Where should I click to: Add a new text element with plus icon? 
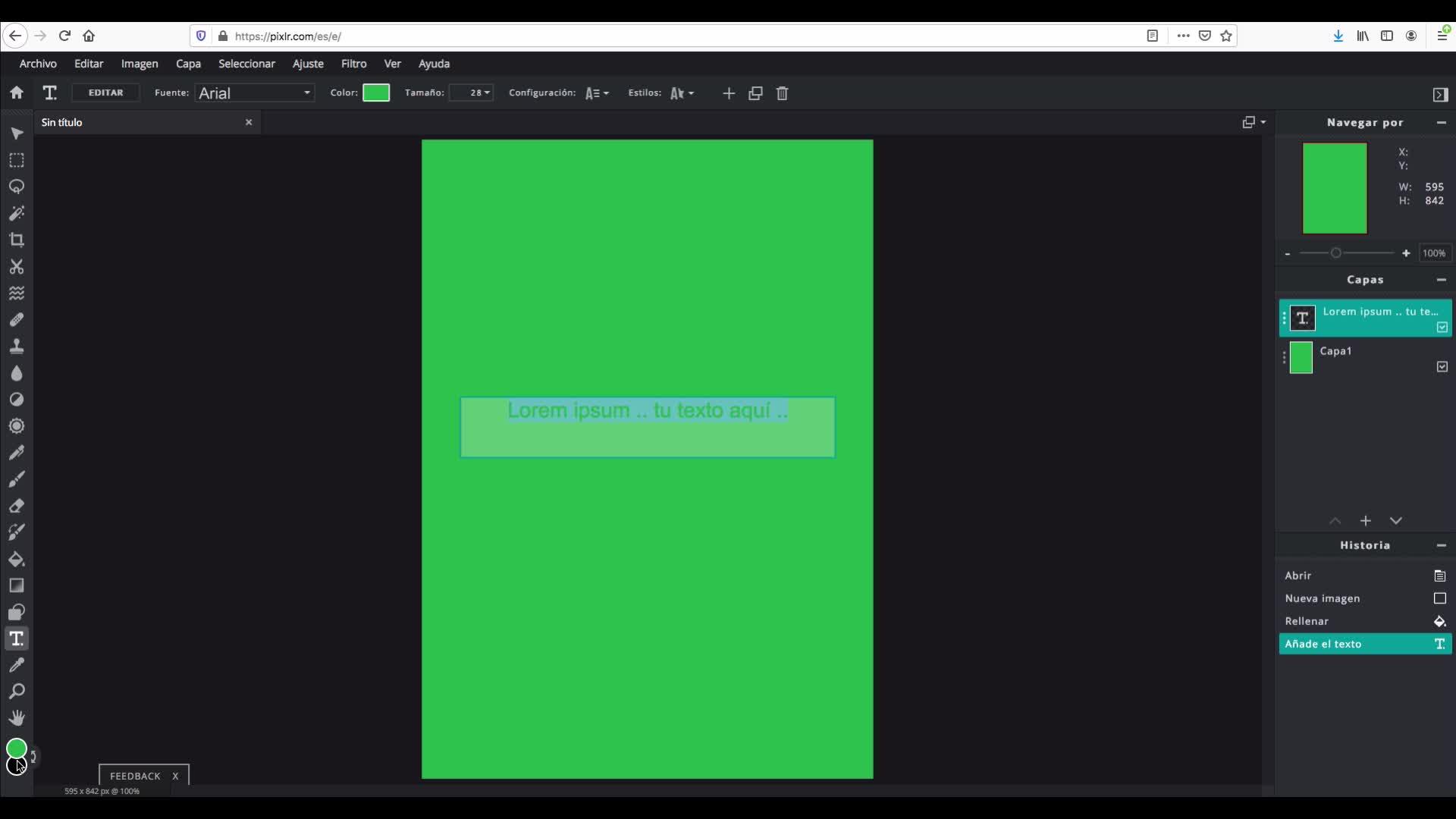pos(729,93)
